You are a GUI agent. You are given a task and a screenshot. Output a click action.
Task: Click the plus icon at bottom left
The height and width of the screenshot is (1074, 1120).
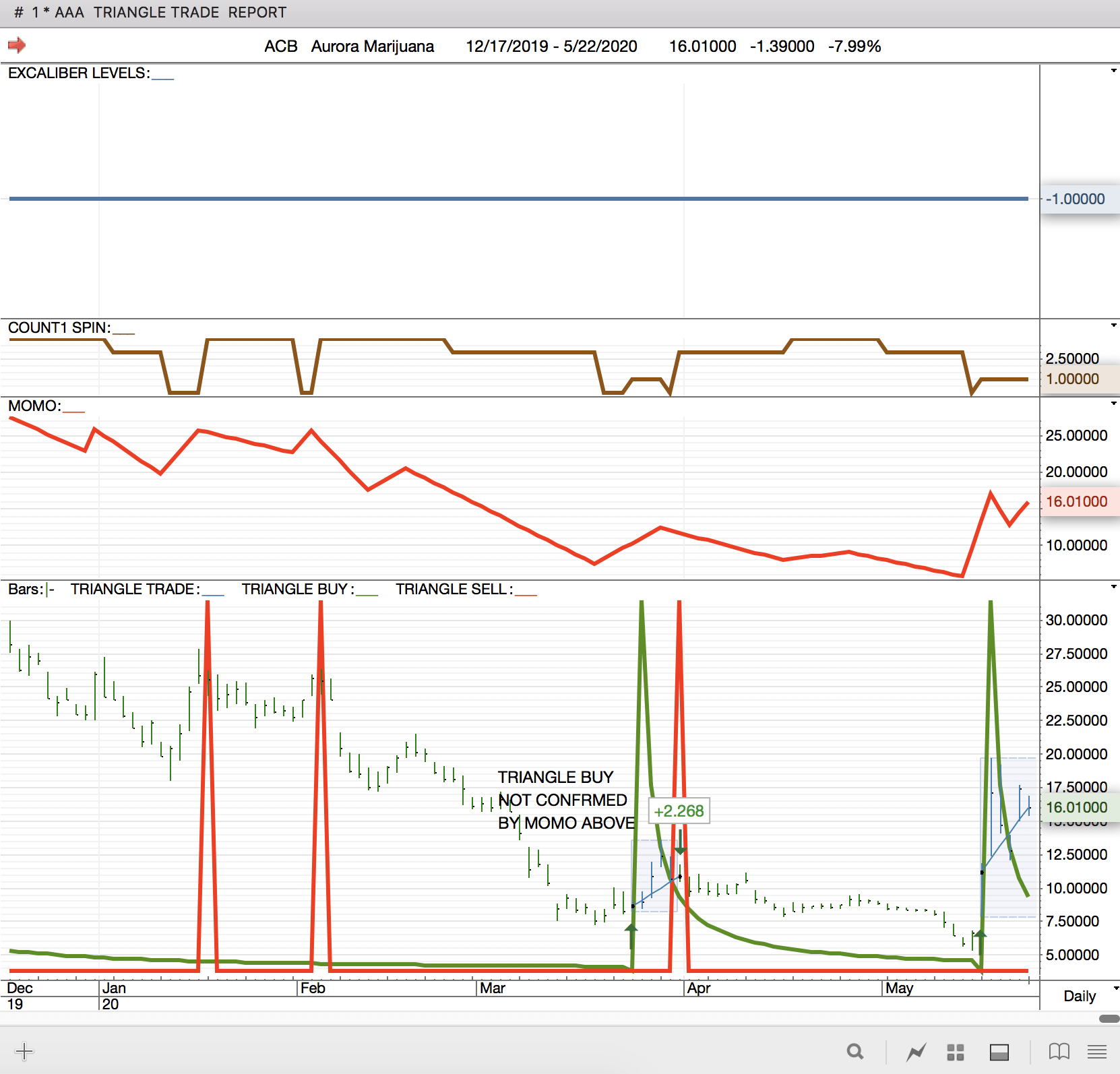(24, 1051)
